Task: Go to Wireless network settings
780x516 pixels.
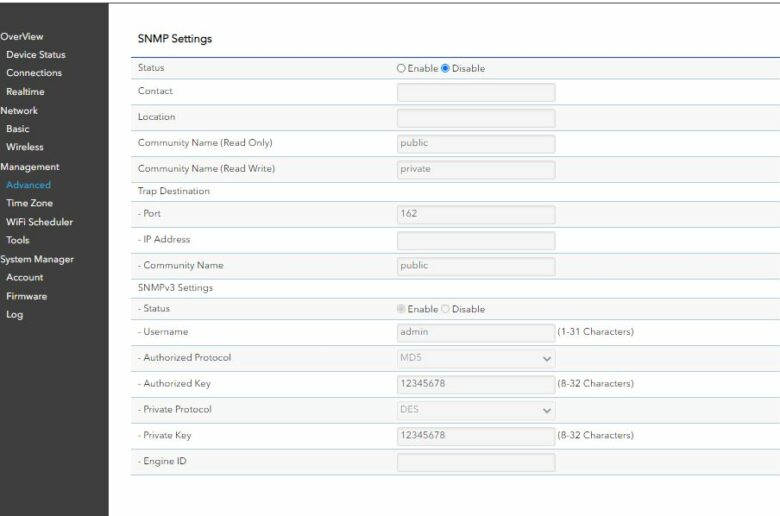Action: [25, 147]
